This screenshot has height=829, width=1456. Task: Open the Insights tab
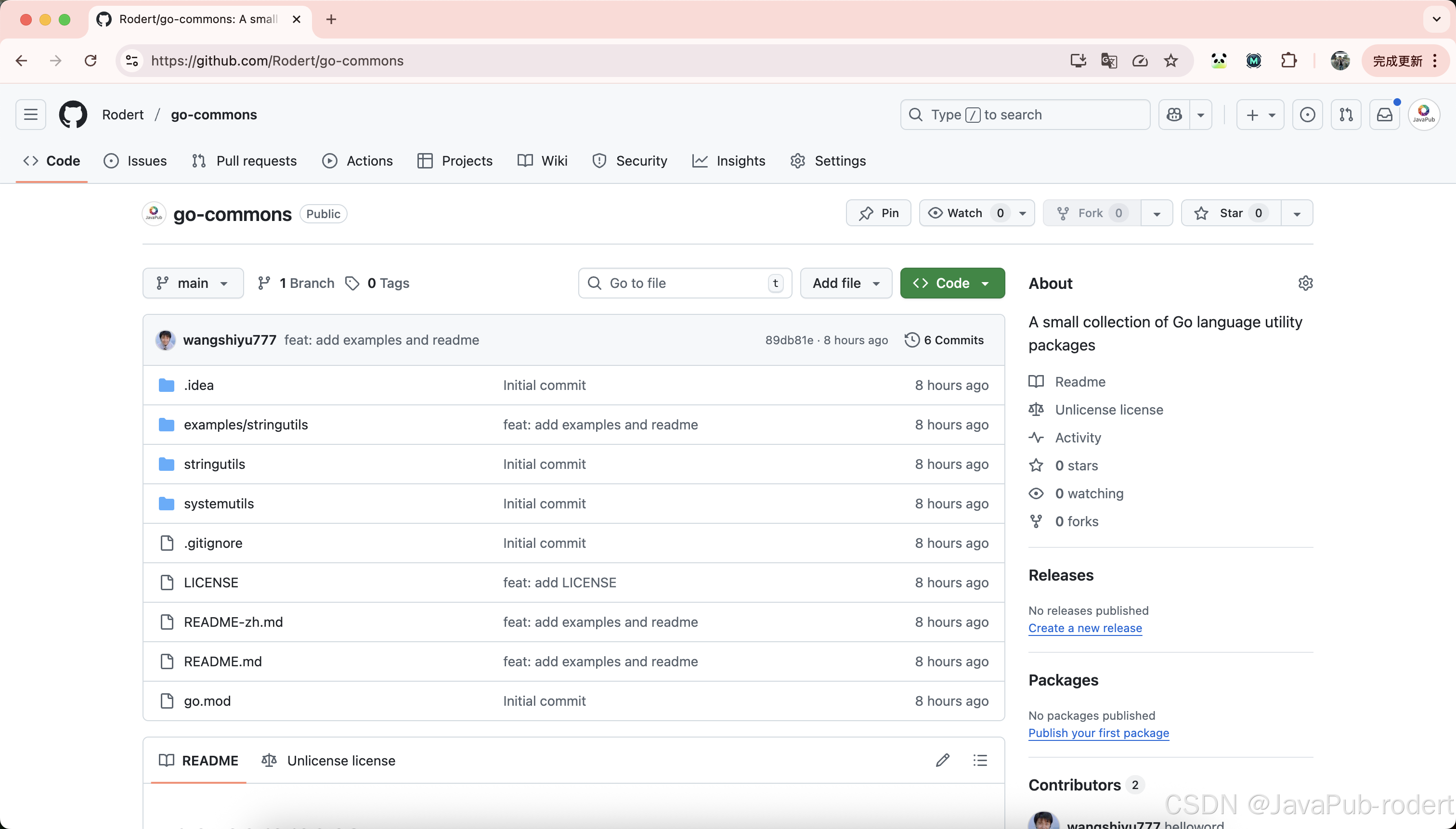pyautogui.click(x=729, y=161)
